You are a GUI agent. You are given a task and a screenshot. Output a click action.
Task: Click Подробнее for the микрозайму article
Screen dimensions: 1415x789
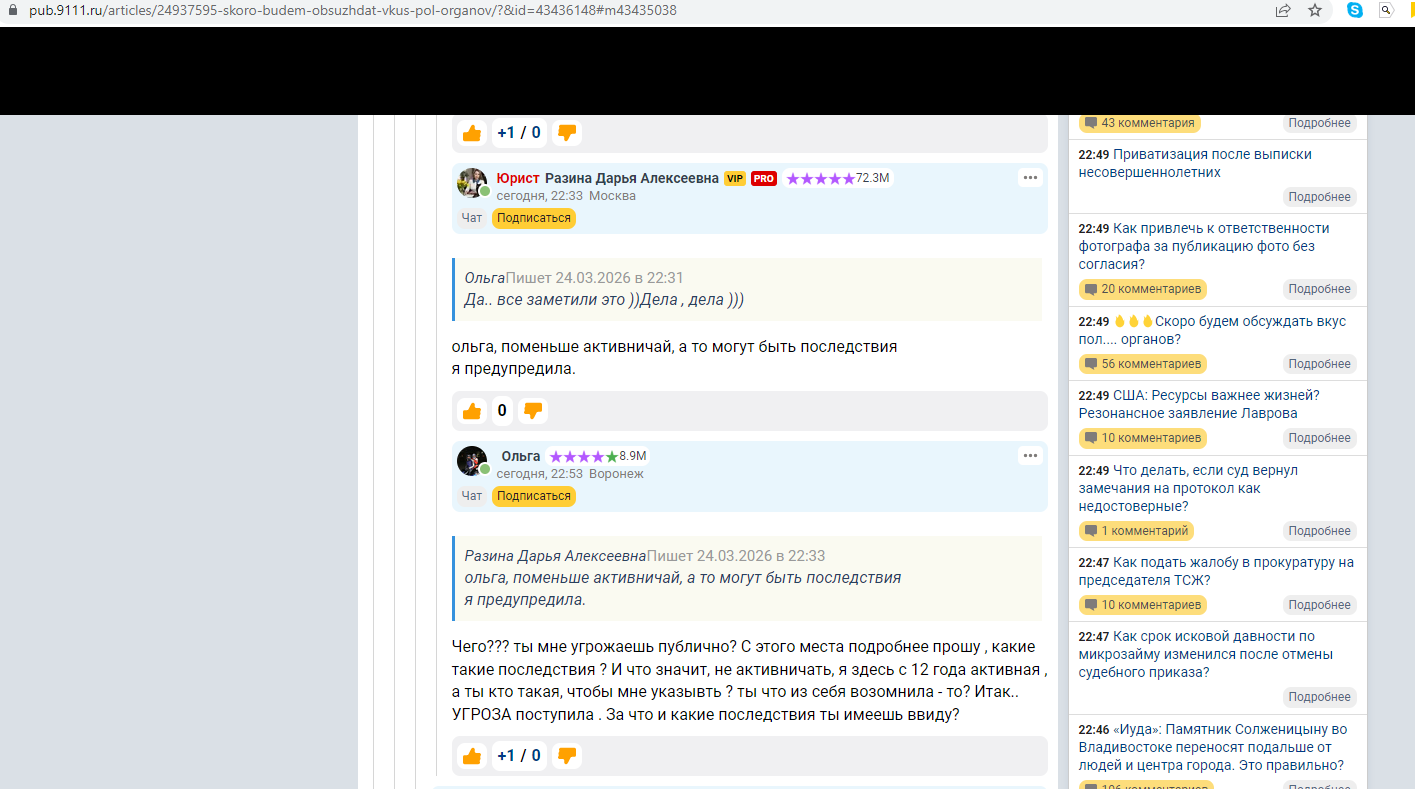click(1320, 697)
